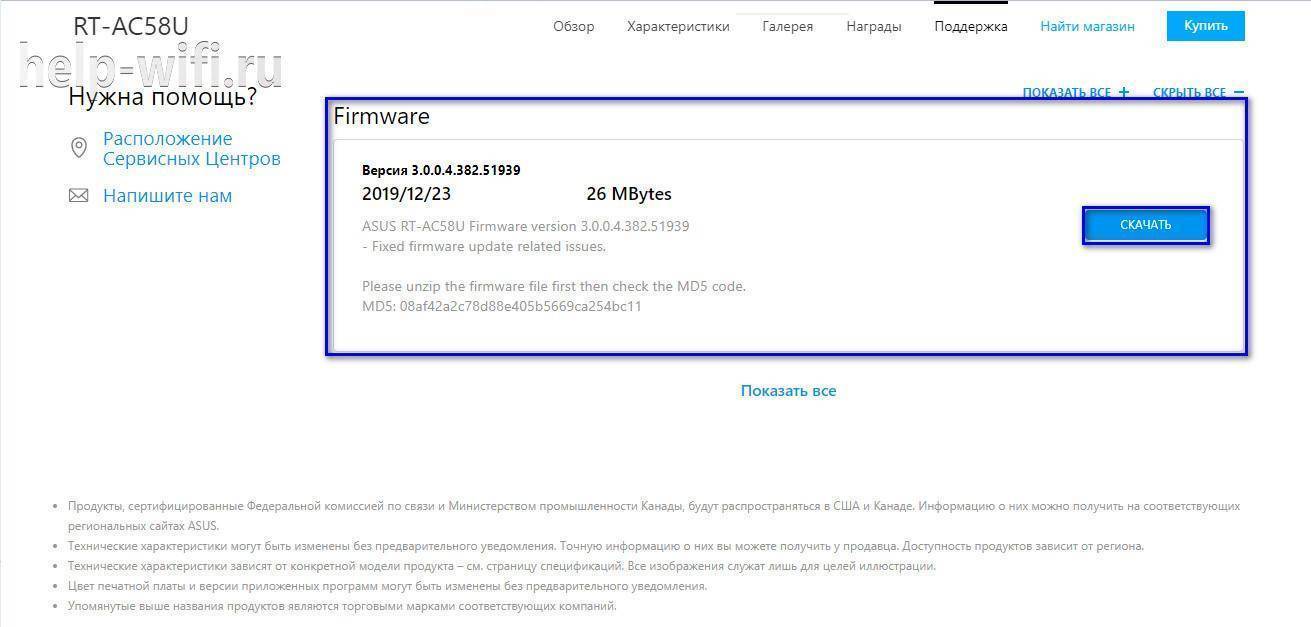This screenshot has height=627, width=1311.
Task: Select the Поддержка tab
Action: 970,26
